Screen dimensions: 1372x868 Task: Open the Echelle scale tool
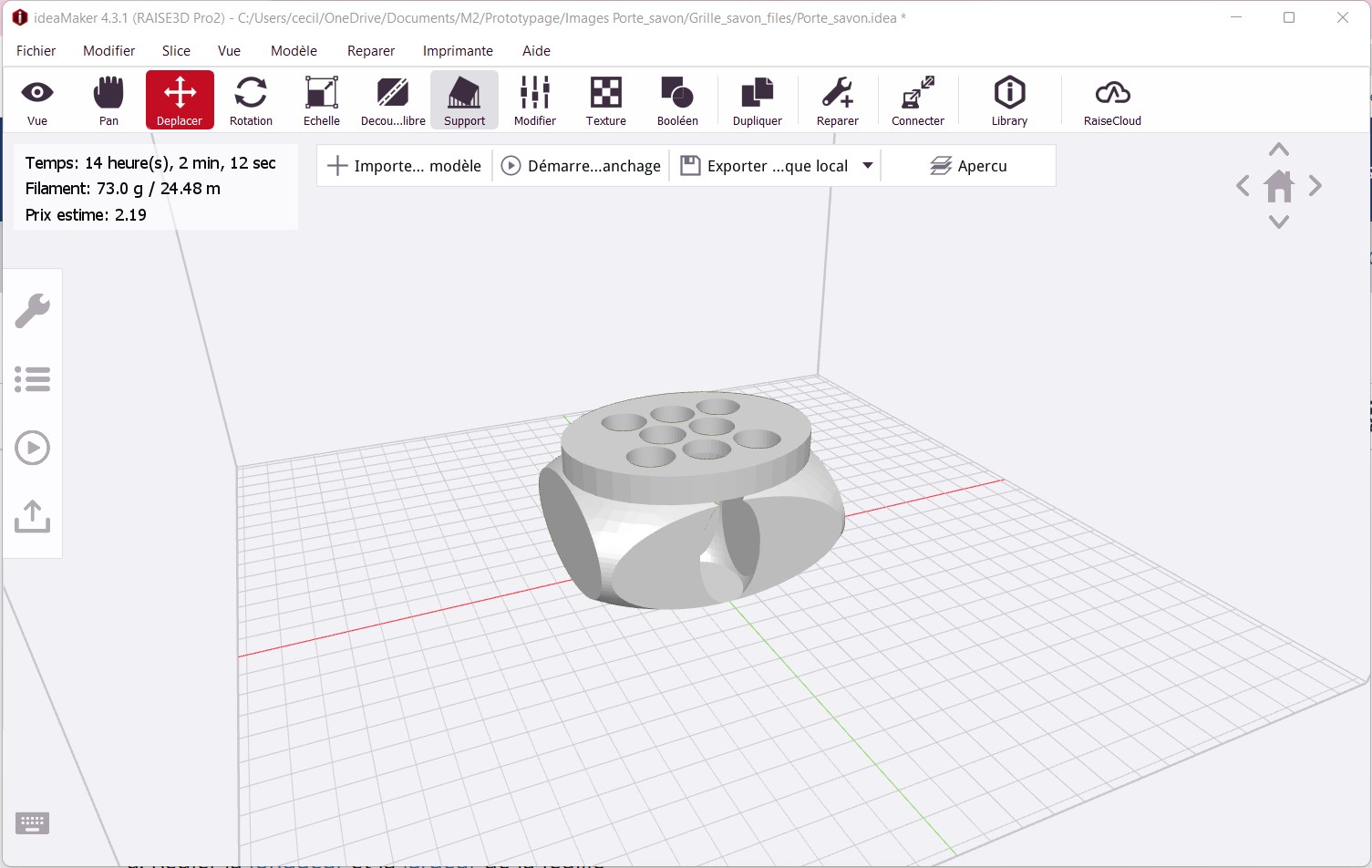(322, 100)
